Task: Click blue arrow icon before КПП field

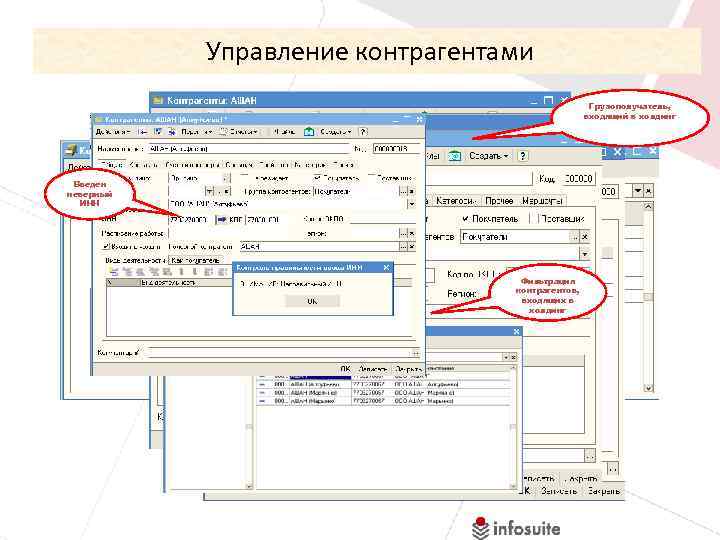Action: point(221,219)
